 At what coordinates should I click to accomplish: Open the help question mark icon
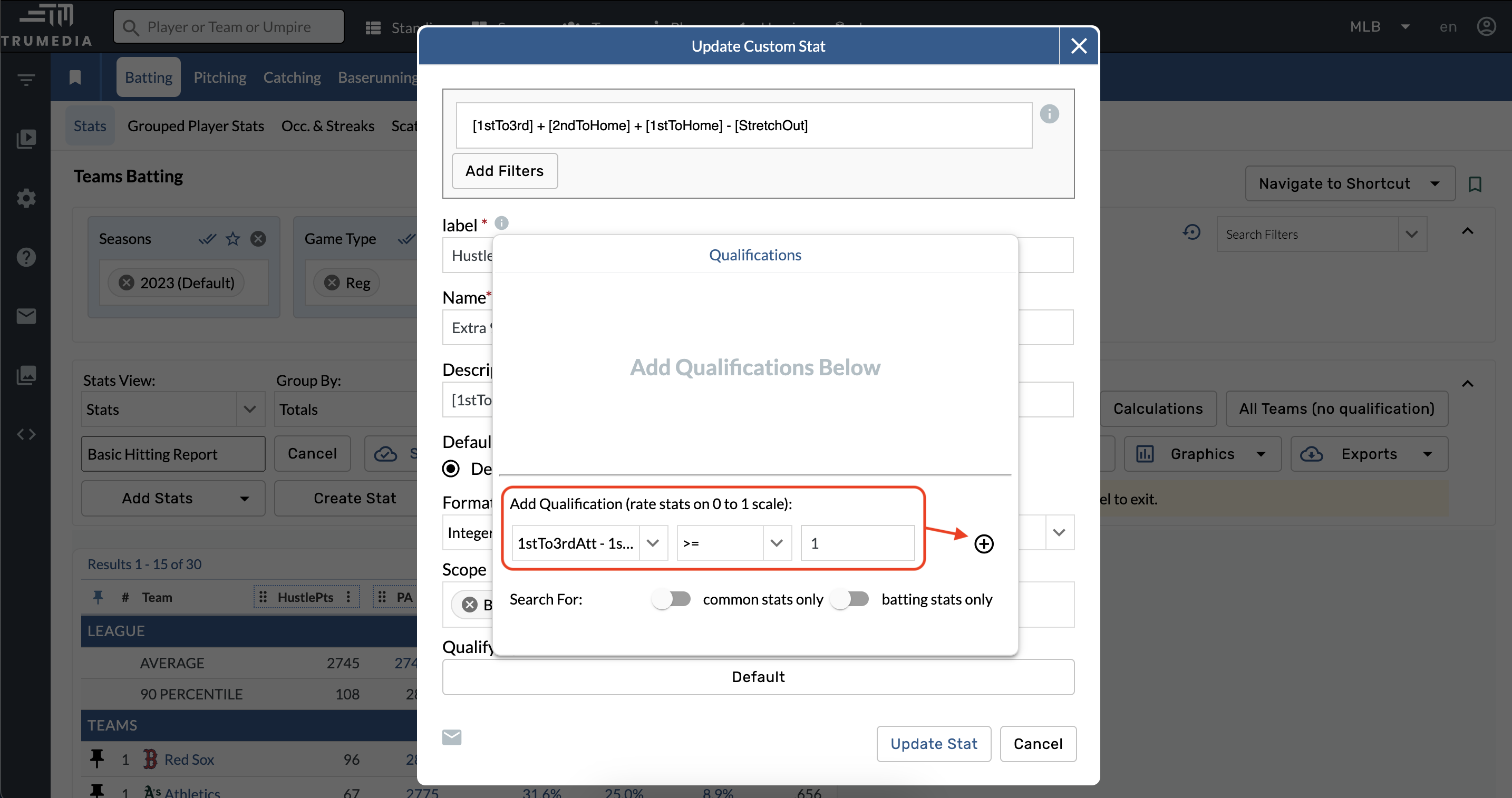(26, 257)
